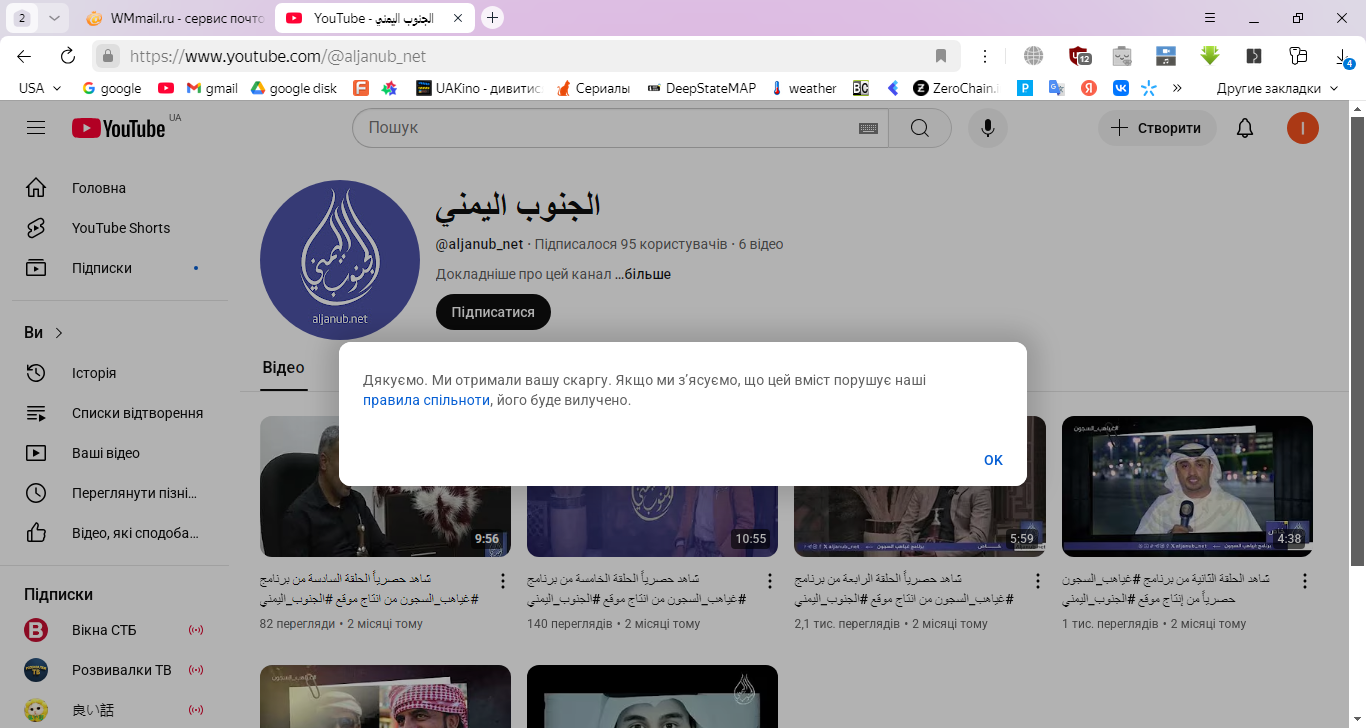Viewport: 1366px width, 728px height.
Task: Click the search magnifier button
Action: click(920, 128)
